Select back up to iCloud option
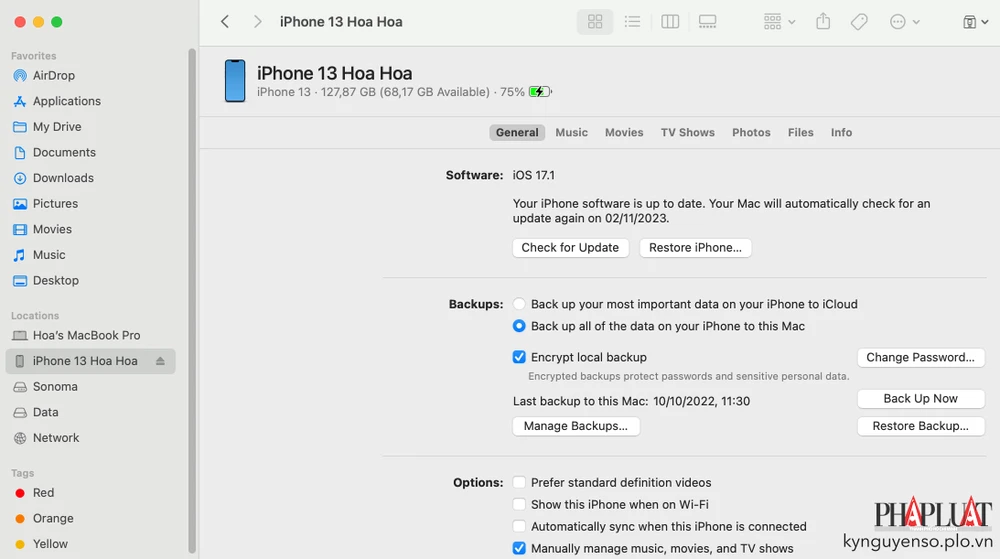Screen dimensions: 1000x559 click(x=519, y=304)
